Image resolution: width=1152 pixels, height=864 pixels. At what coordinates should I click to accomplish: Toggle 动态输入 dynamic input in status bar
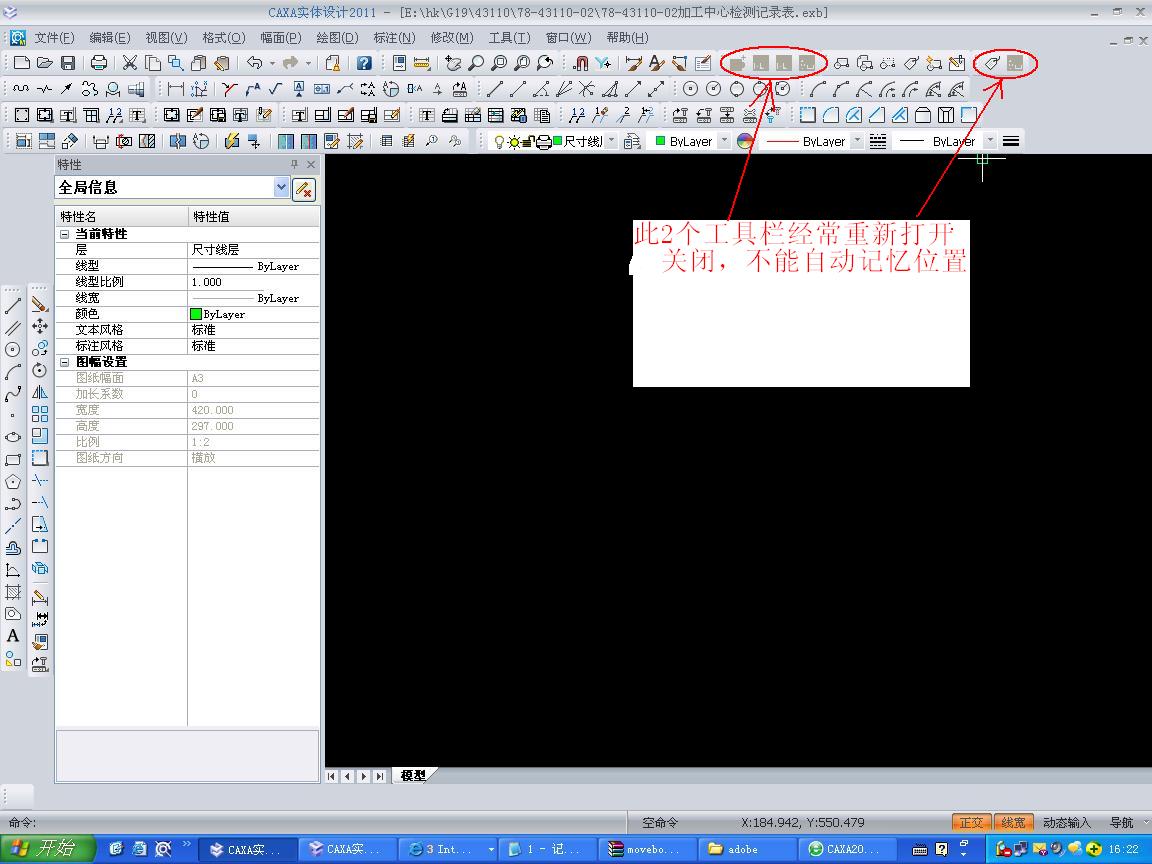point(1067,822)
